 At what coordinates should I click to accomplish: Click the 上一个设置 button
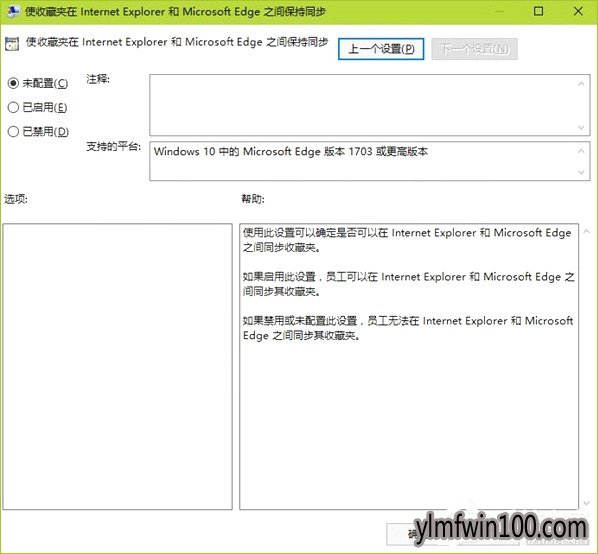pos(381,49)
